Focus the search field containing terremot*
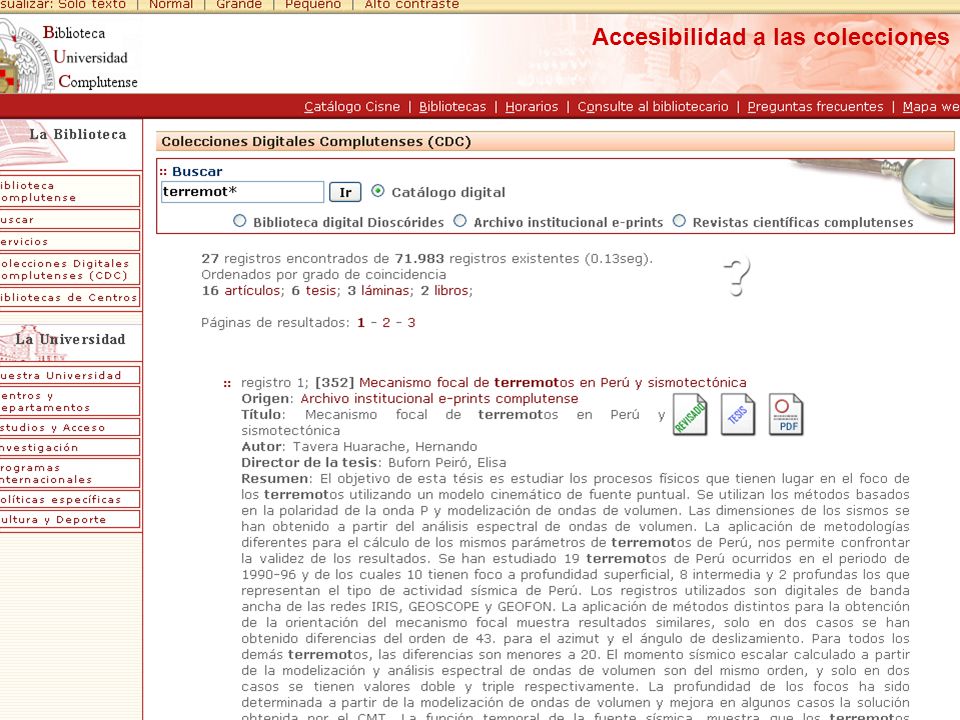This screenshot has width=960, height=720. (x=242, y=192)
